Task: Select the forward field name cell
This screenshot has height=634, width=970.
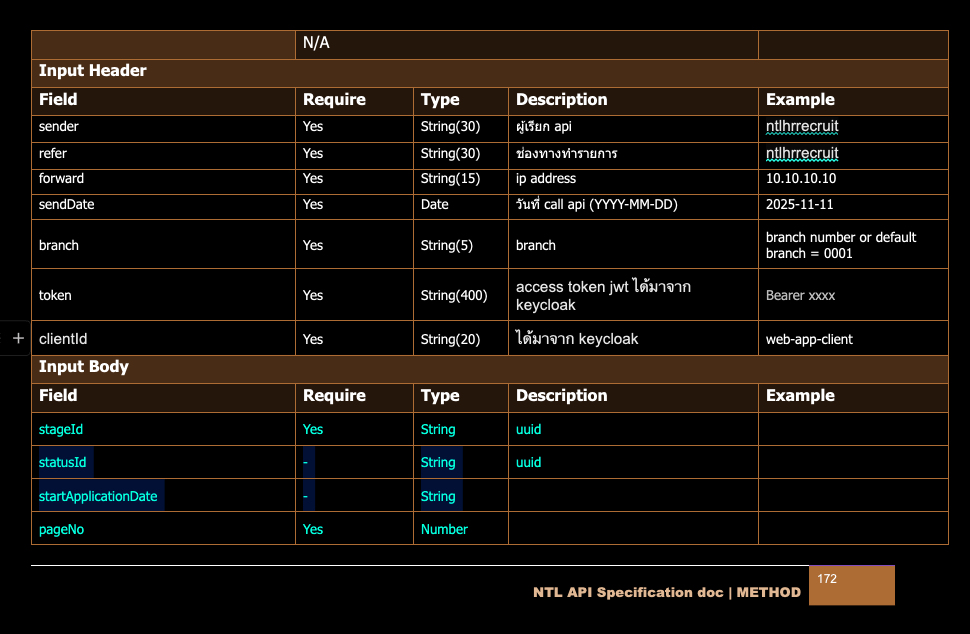Action: click(62, 179)
